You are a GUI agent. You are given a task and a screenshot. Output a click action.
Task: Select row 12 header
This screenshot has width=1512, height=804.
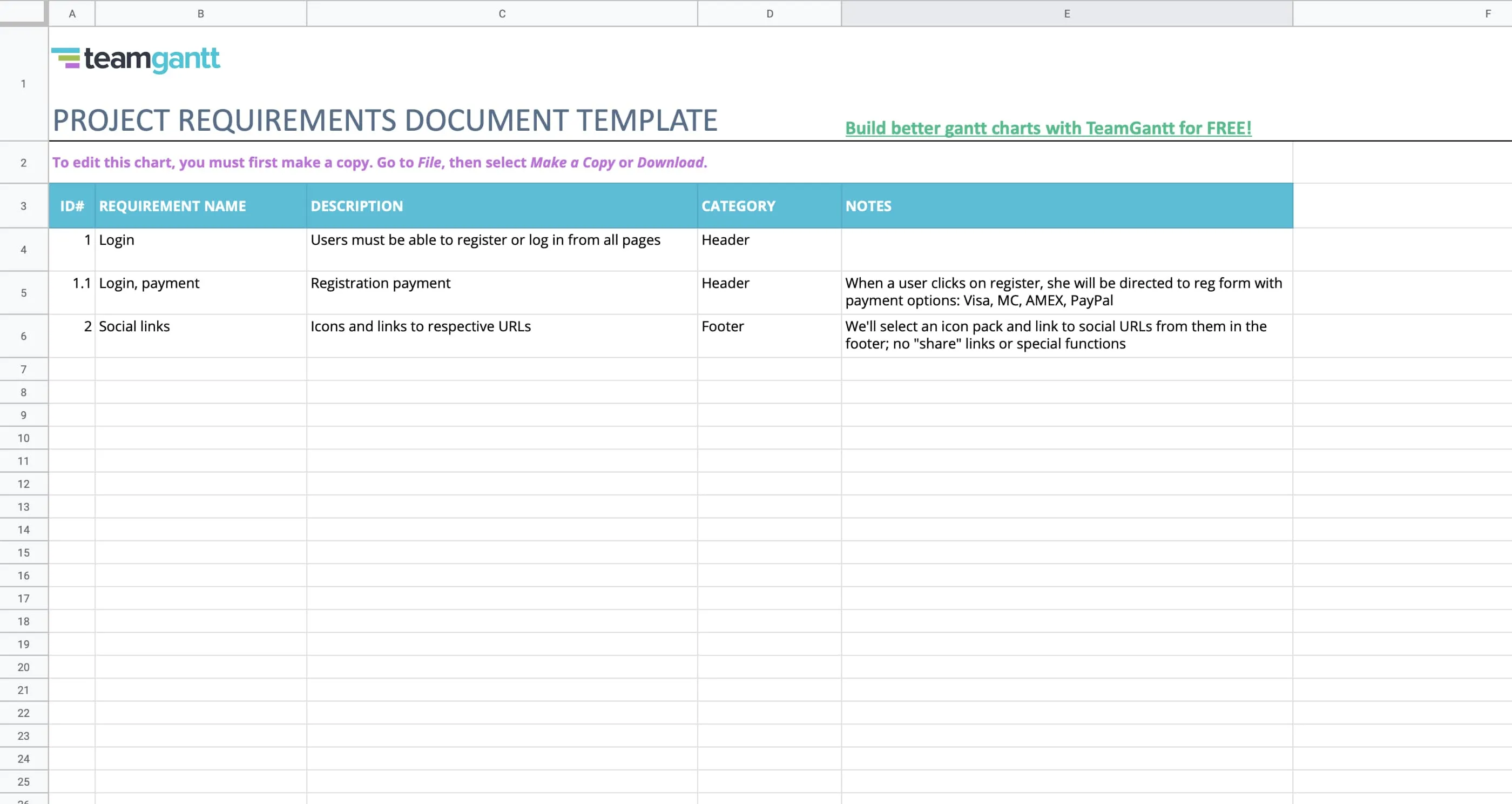23,484
